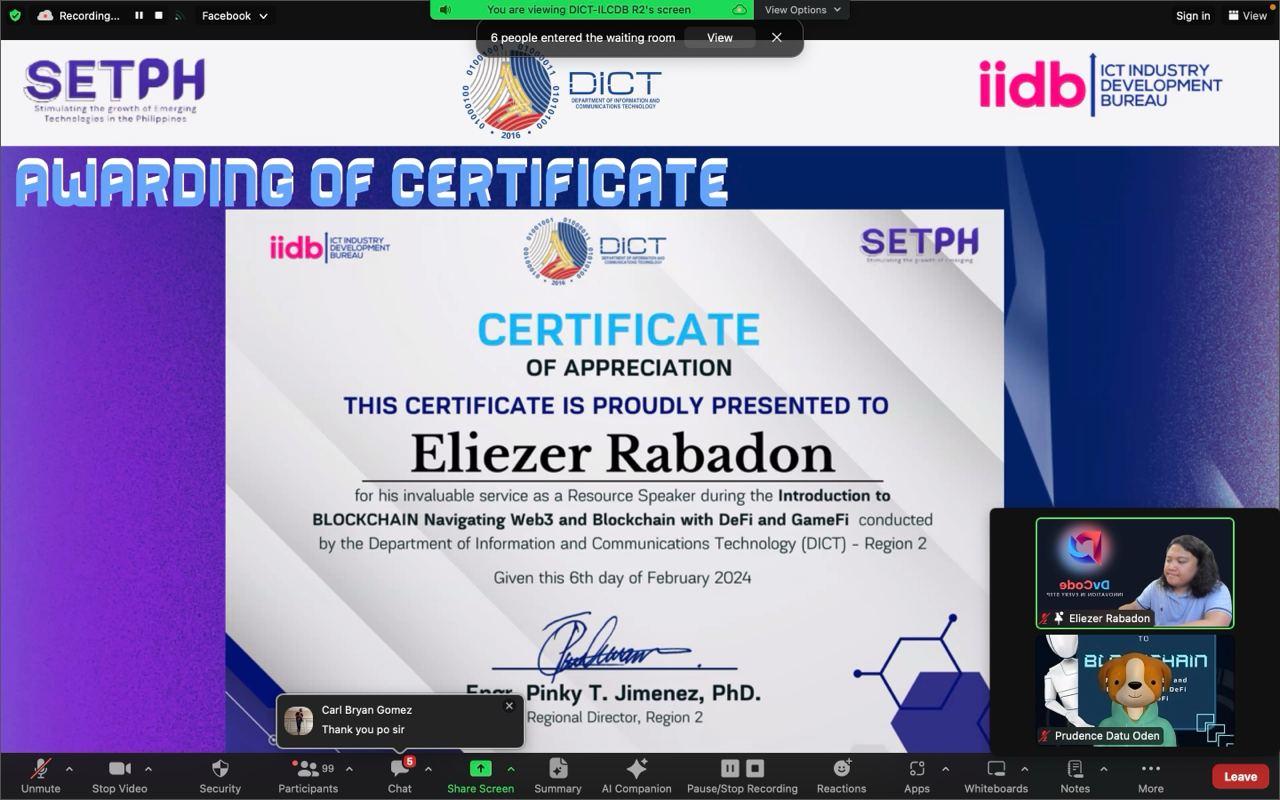Stop Video camera button
The width and height of the screenshot is (1280, 800).
(120, 776)
